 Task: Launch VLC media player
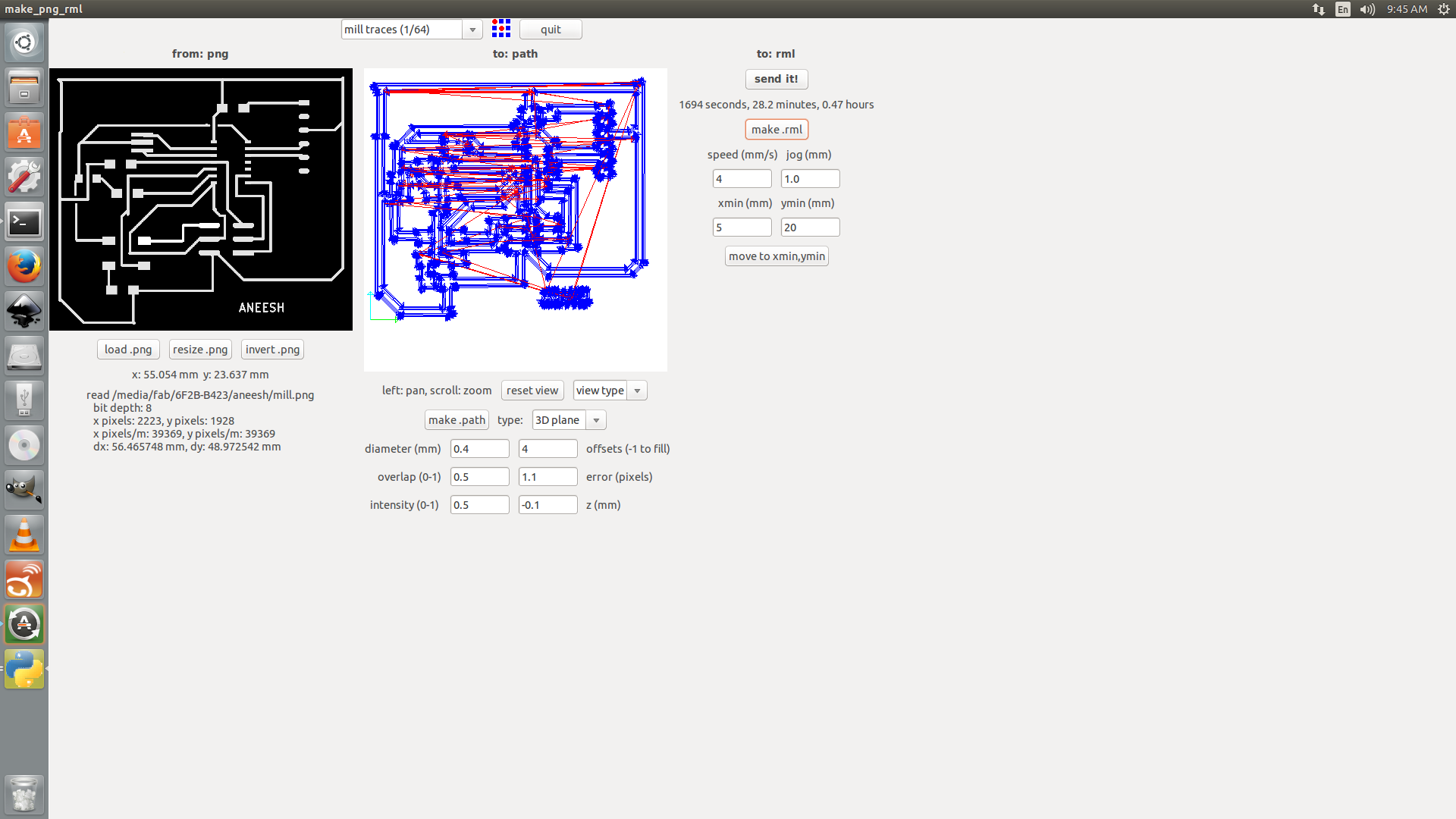click(x=24, y=535)
